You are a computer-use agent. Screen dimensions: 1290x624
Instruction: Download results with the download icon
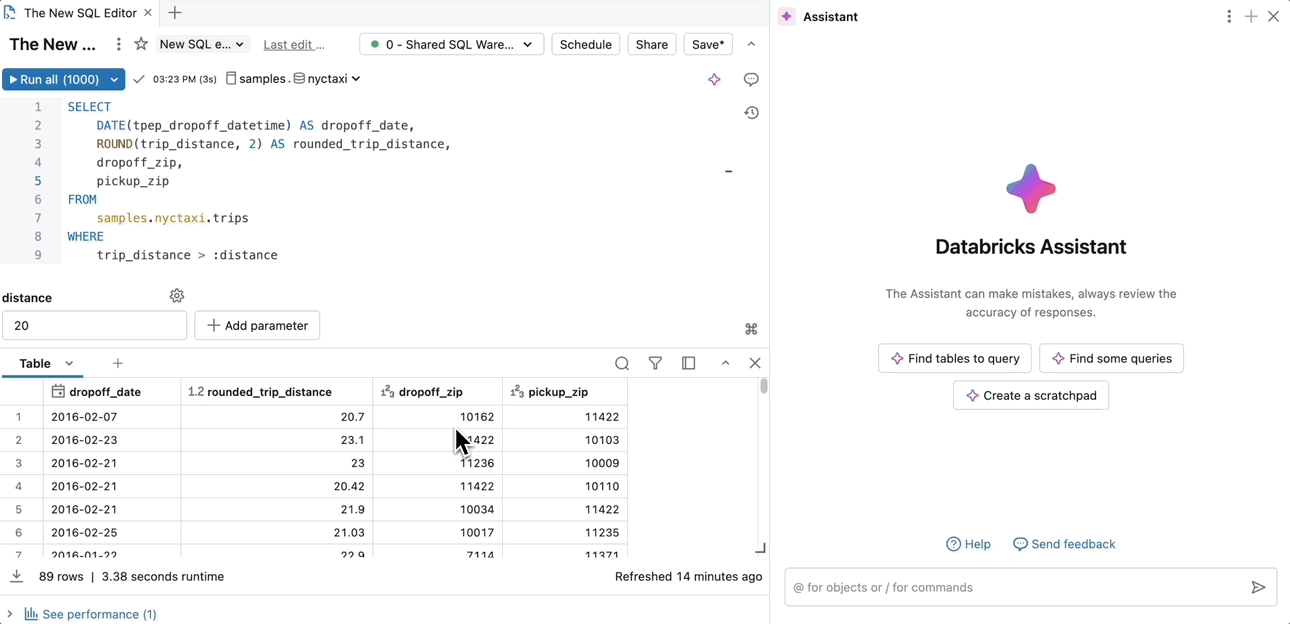[17, 576]
